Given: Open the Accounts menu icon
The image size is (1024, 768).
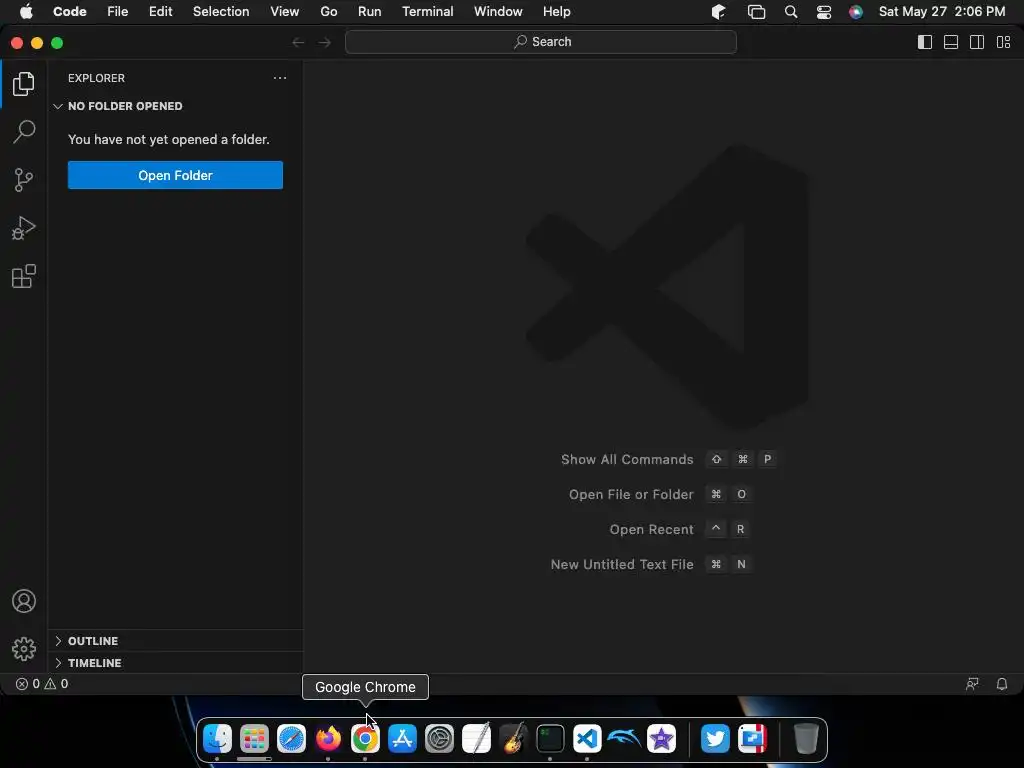Looking at the screenshot, I should click(x=24, y=601).
